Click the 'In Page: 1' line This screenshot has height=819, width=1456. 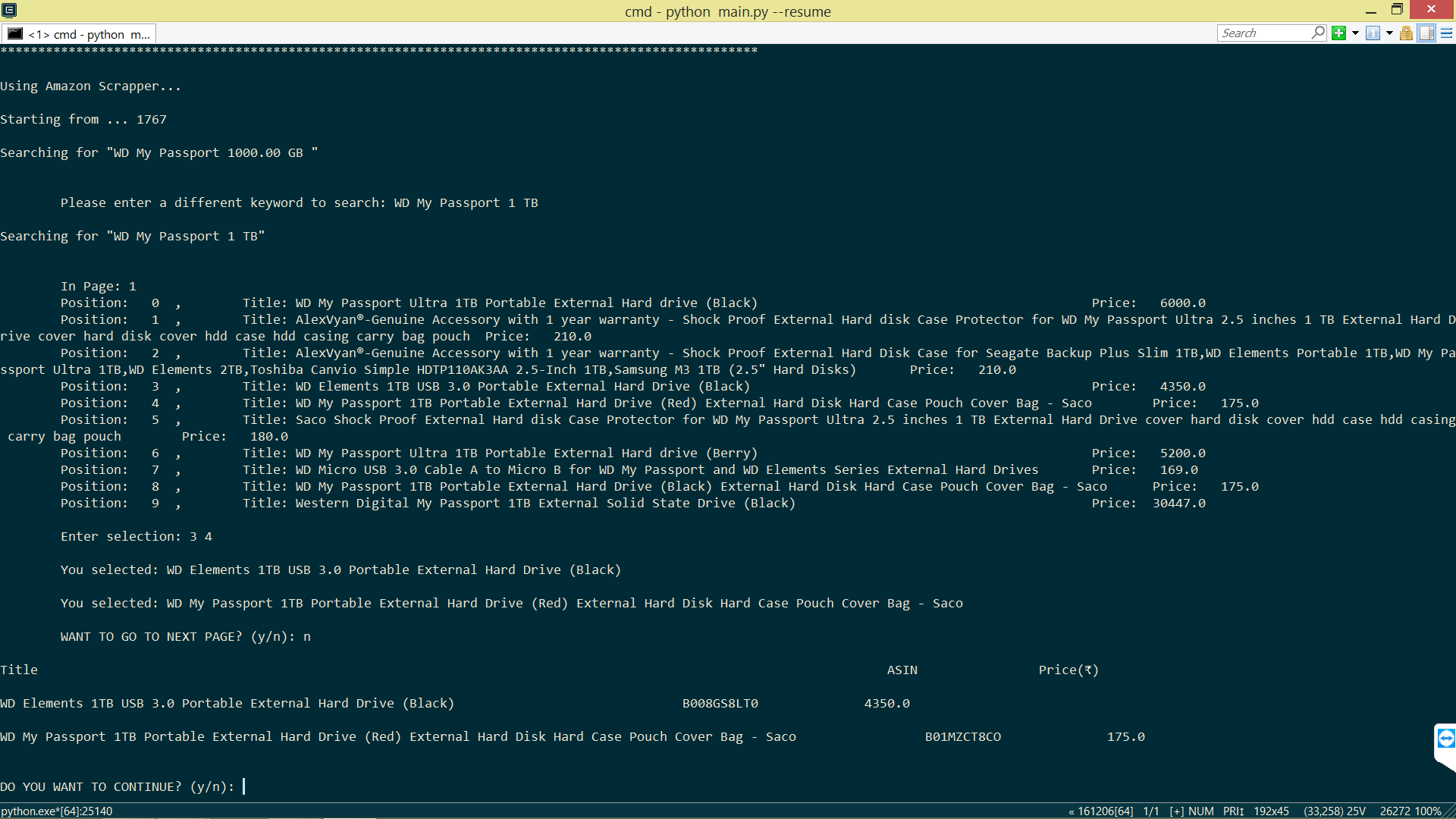99,286
